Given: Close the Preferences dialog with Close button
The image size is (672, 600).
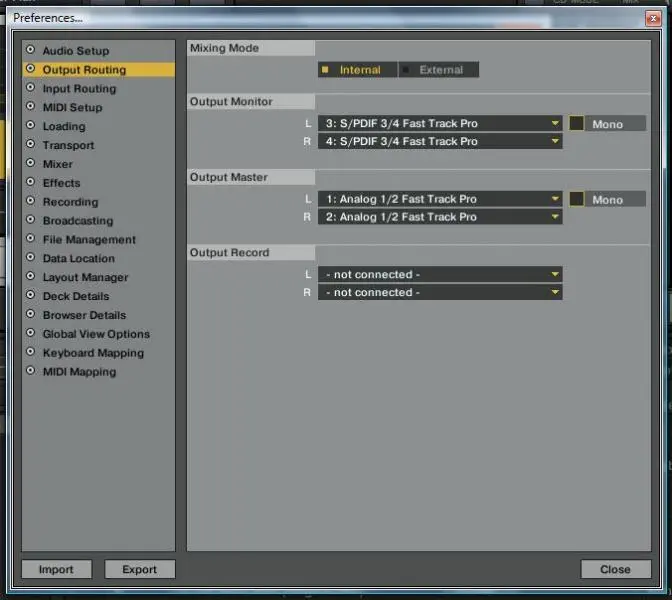Looking at the screenshot, I should click(x=615, y=569).
